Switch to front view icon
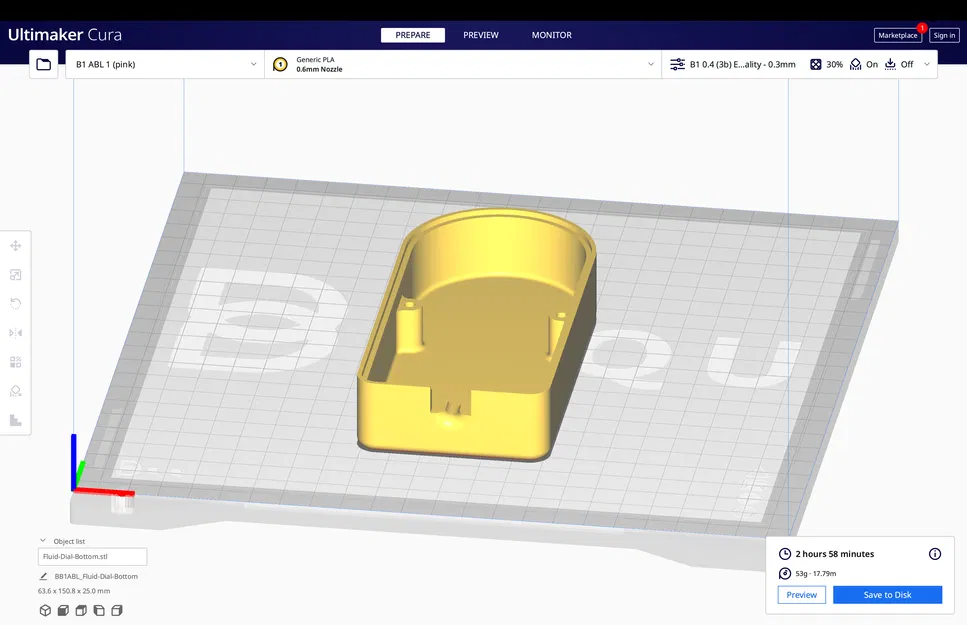The height and width of the screenshot is (625, 967). click(x=63, y=610)
